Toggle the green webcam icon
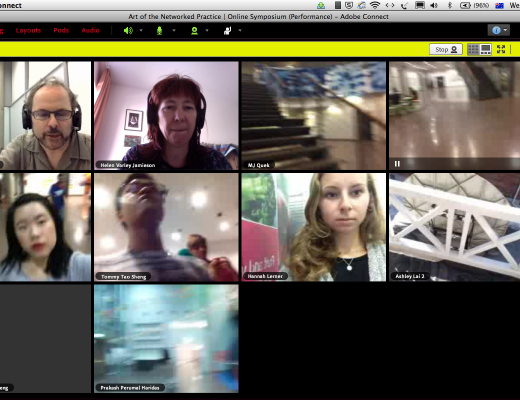 (194, 31)
